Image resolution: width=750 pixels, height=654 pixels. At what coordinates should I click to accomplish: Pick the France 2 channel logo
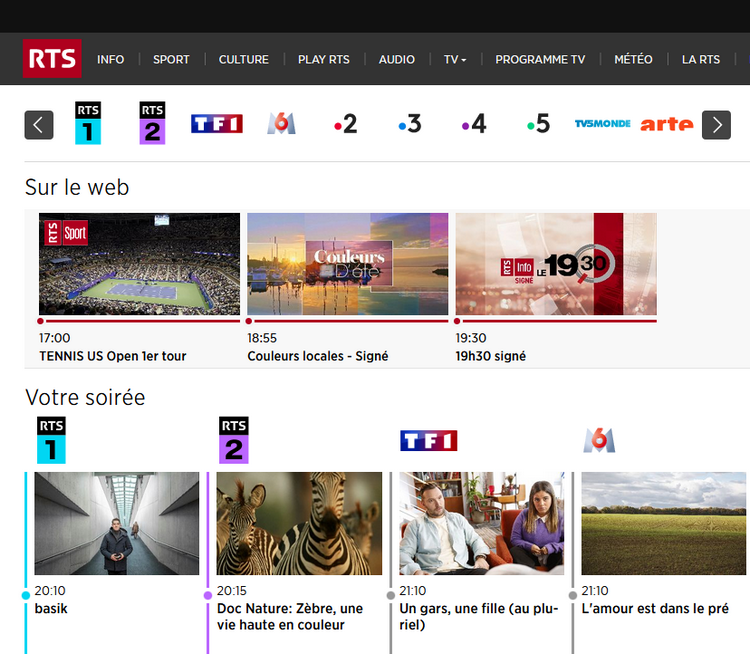pos(345,124)
